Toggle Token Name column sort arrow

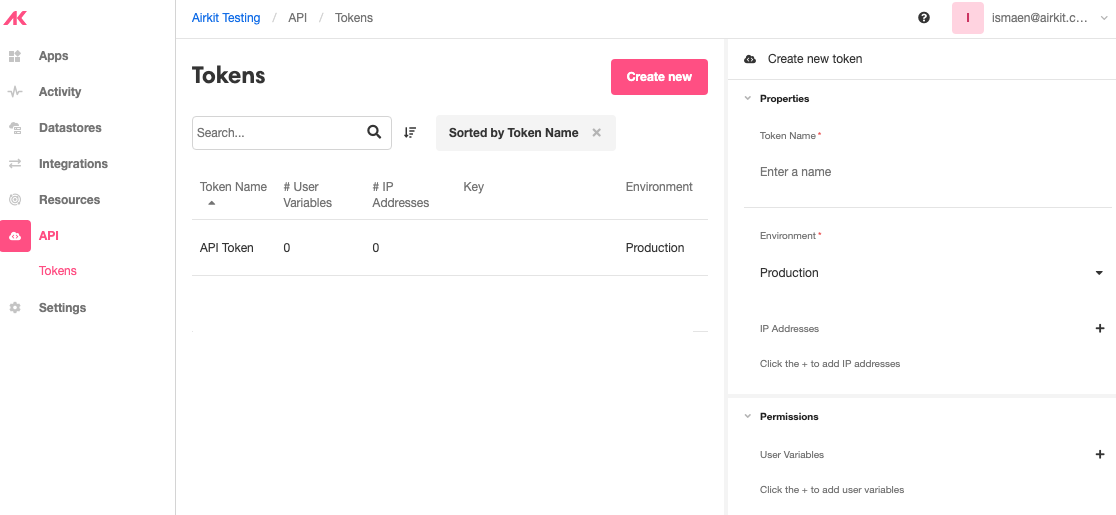point(211,203)
